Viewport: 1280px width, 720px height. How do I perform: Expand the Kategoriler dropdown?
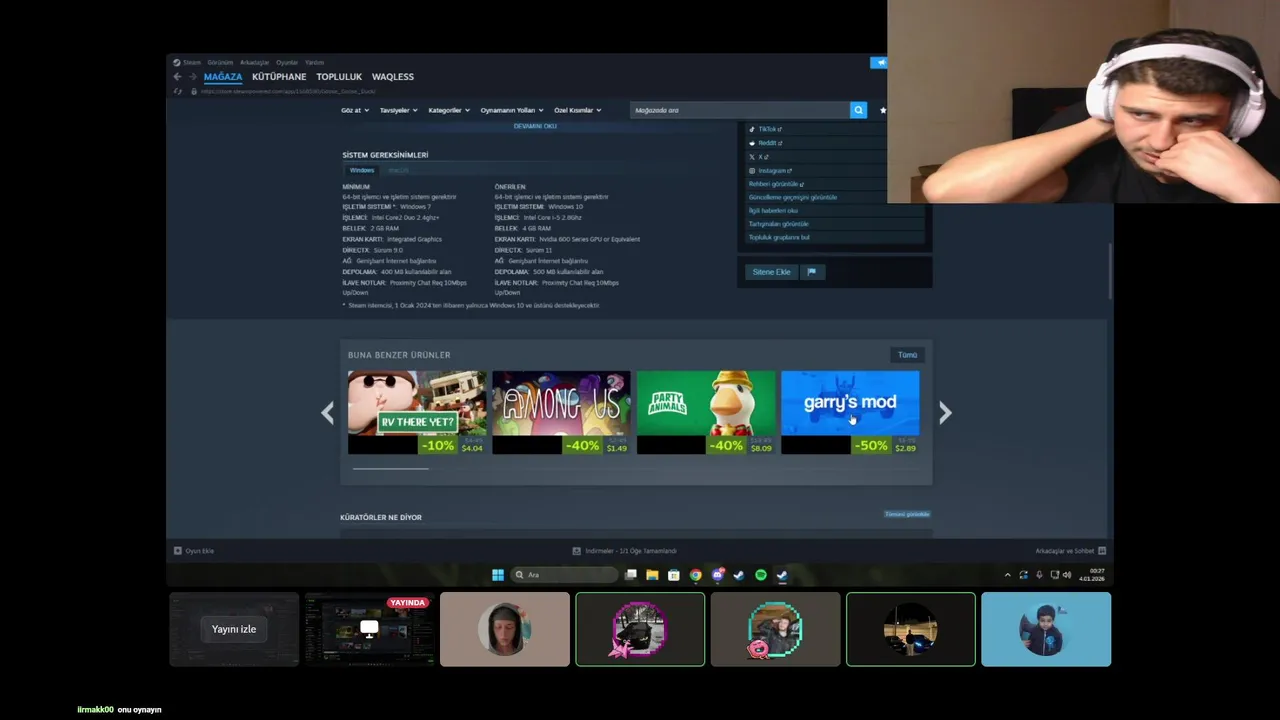point(449,110)
